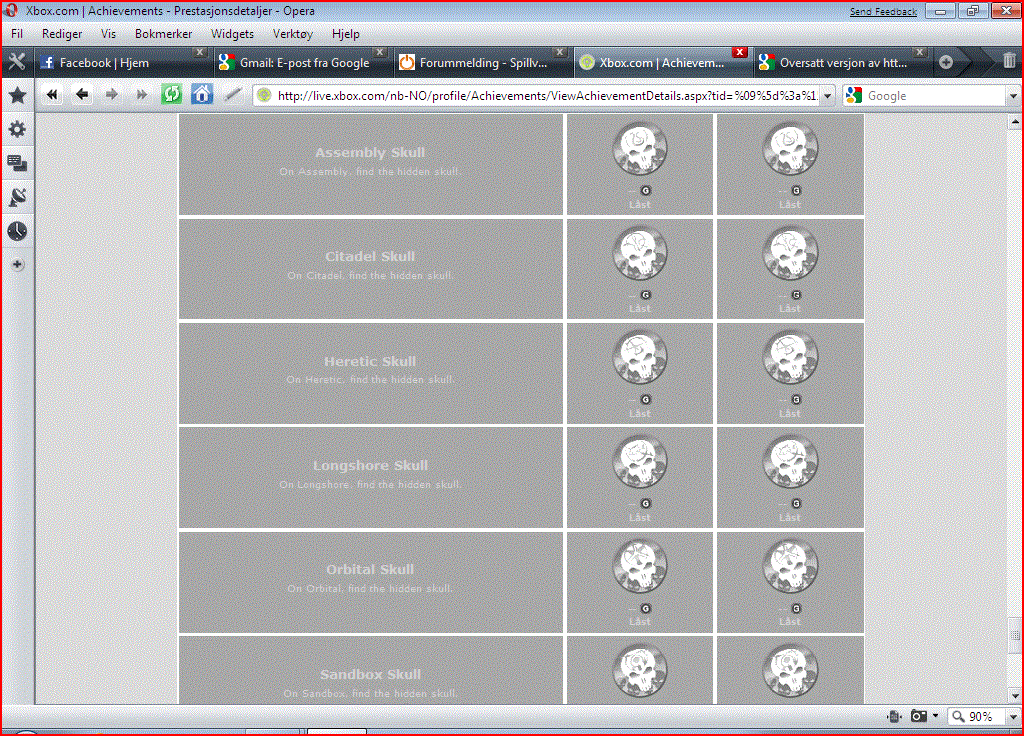Click the scrollbar up arrow

click(1015, 122)
